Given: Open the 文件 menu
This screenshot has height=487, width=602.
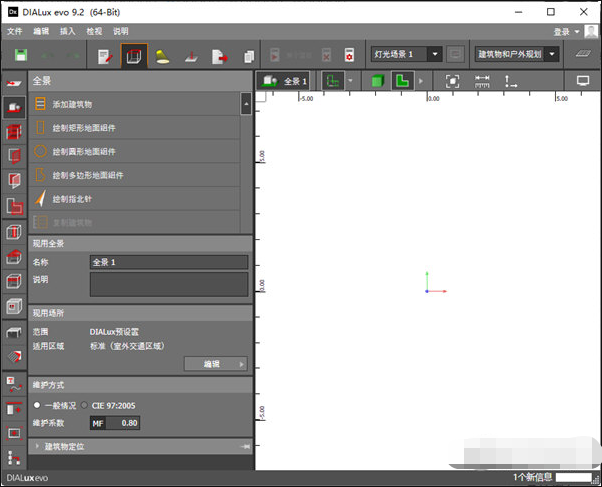Looking at the screenshot, I should (x=15, y=31).
